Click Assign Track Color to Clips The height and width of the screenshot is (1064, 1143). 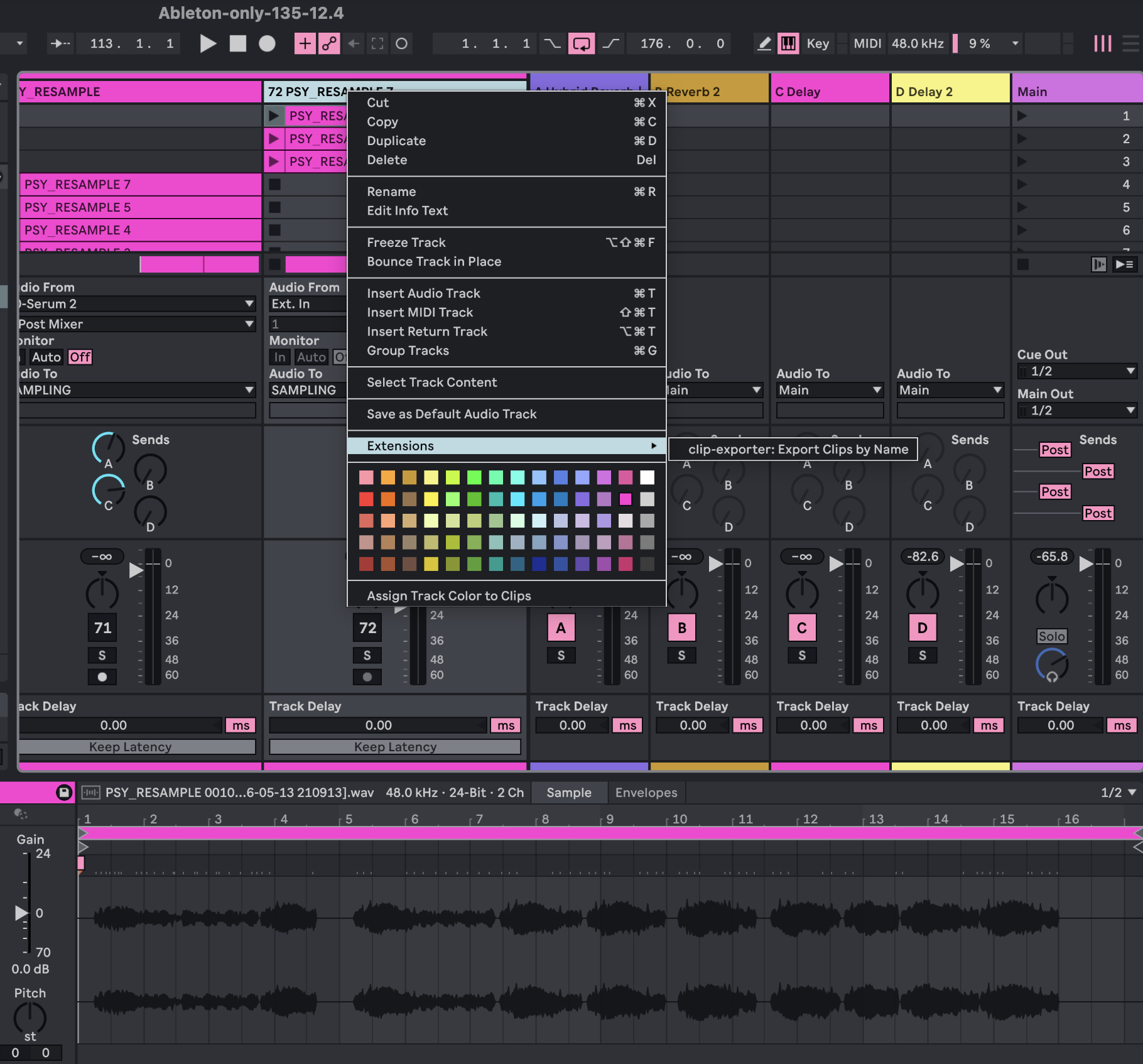[x=507, y=595]
